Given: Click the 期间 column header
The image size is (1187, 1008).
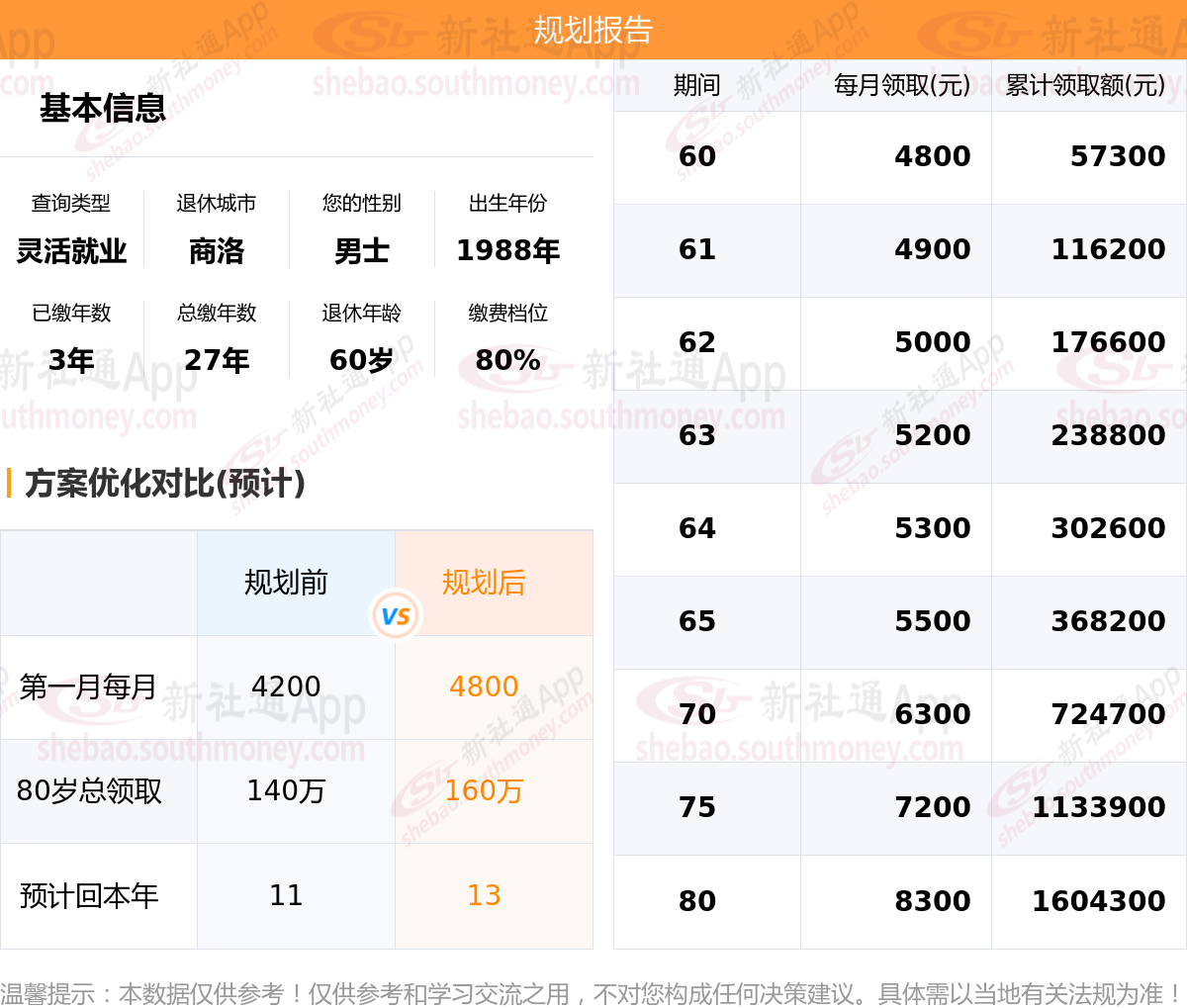Looking at the screenshot, I should click(696, 85).
